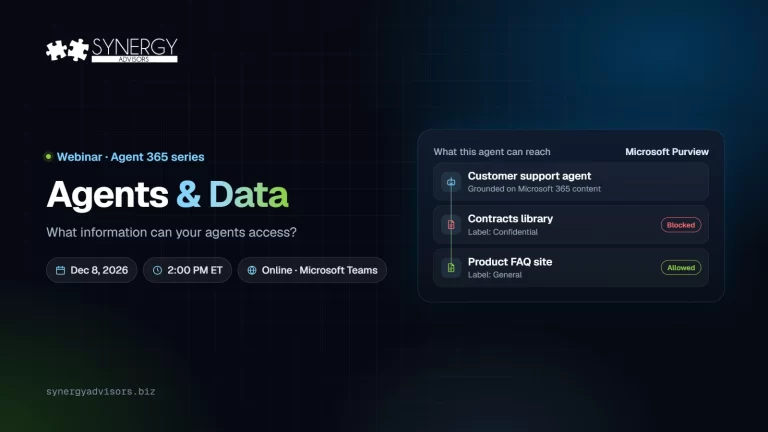Click the SYNERGY ADVISORS wordmark

pyautogui.click(x=135, y=50)
